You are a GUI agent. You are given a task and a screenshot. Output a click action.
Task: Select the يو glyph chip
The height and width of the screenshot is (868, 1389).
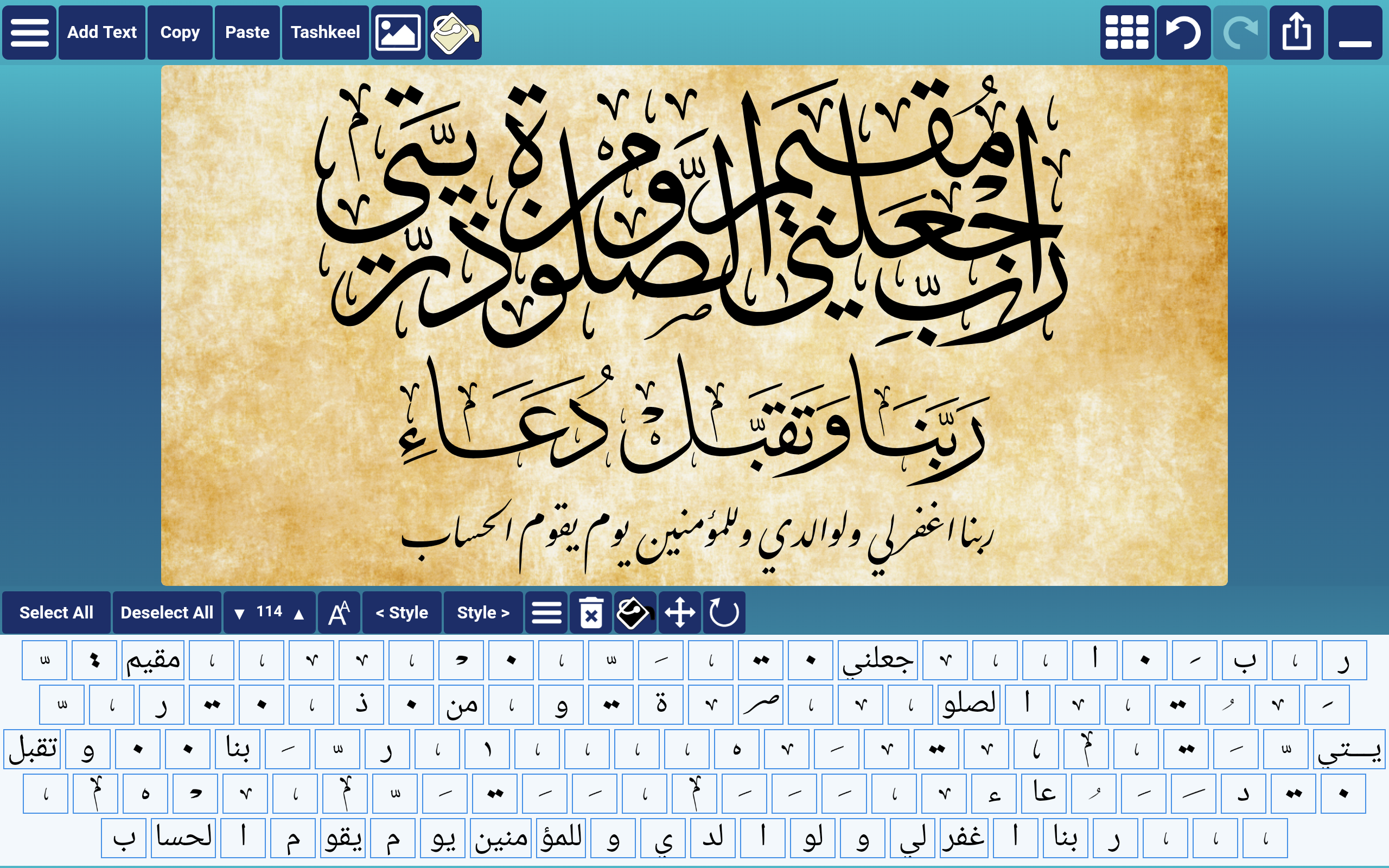(x=443, y=838)
